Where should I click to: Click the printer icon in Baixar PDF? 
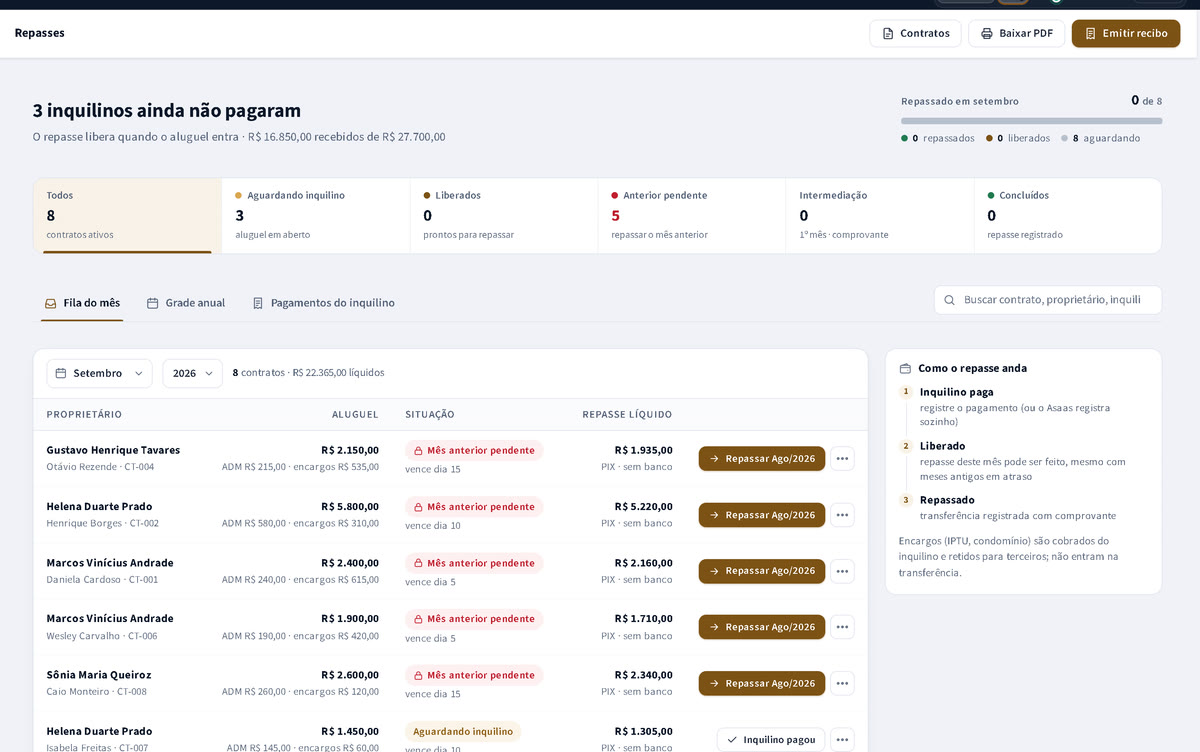pyautogui.click(x=987, y=33)
